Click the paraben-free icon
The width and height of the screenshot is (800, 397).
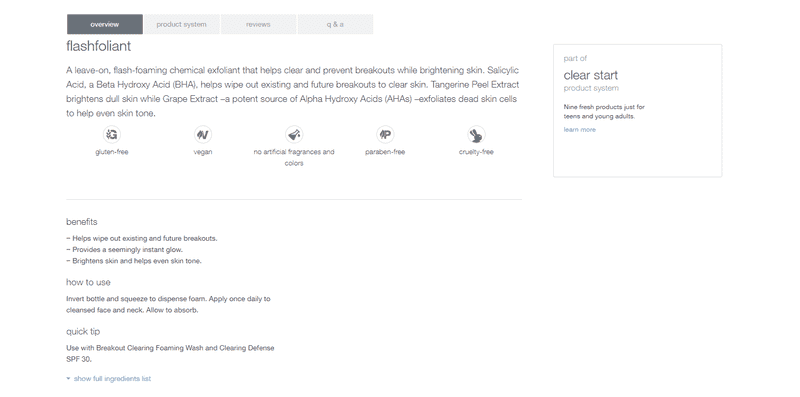click(x=385, y=135)
